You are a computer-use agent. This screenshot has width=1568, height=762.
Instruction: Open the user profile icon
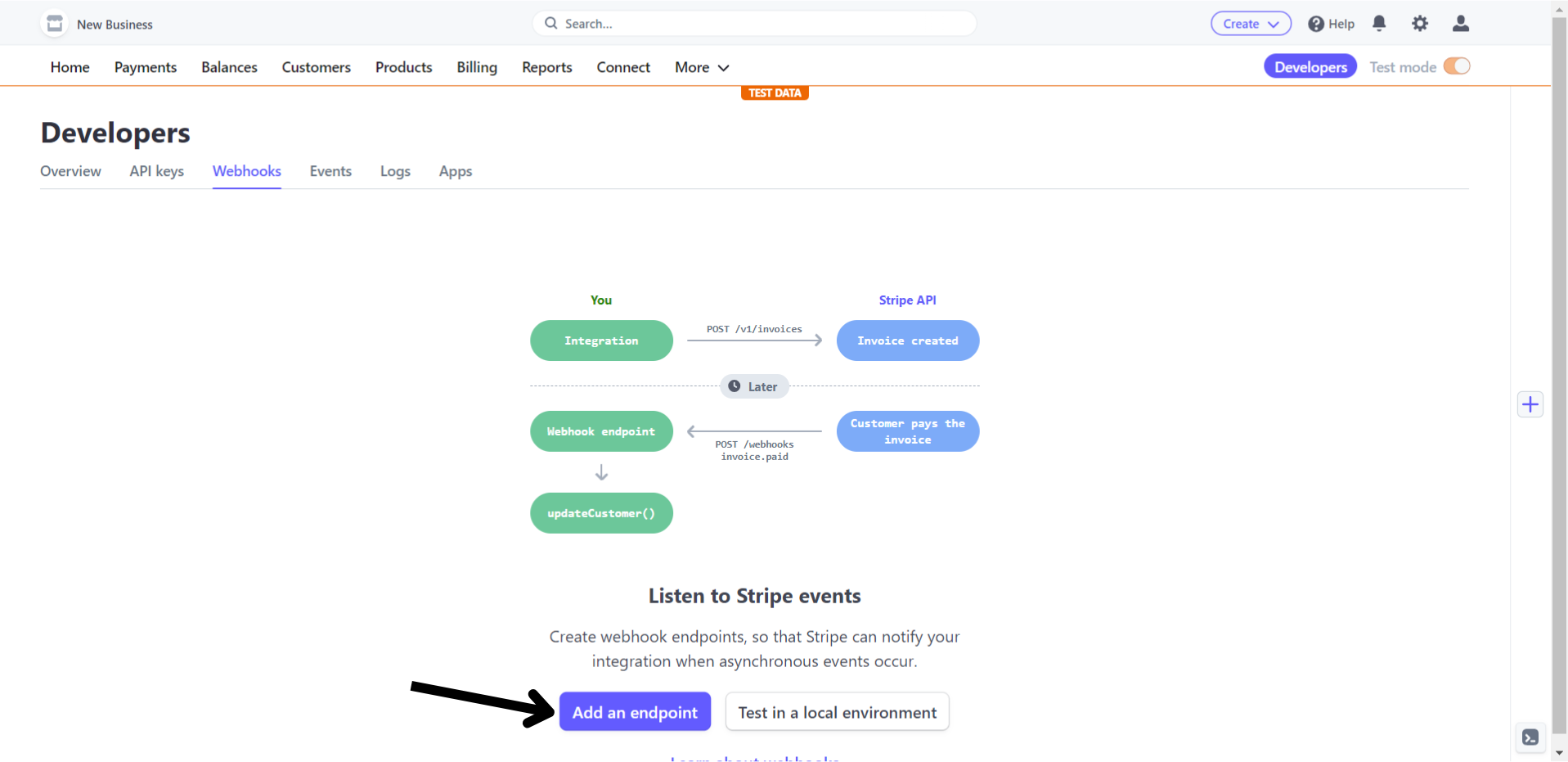click(1461, 24)
